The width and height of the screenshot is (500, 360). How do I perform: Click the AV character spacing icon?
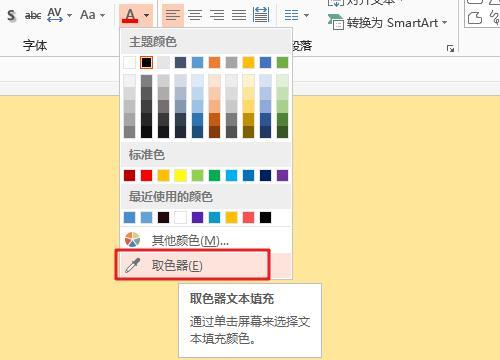pyautogui.click(x=55, y=15)
